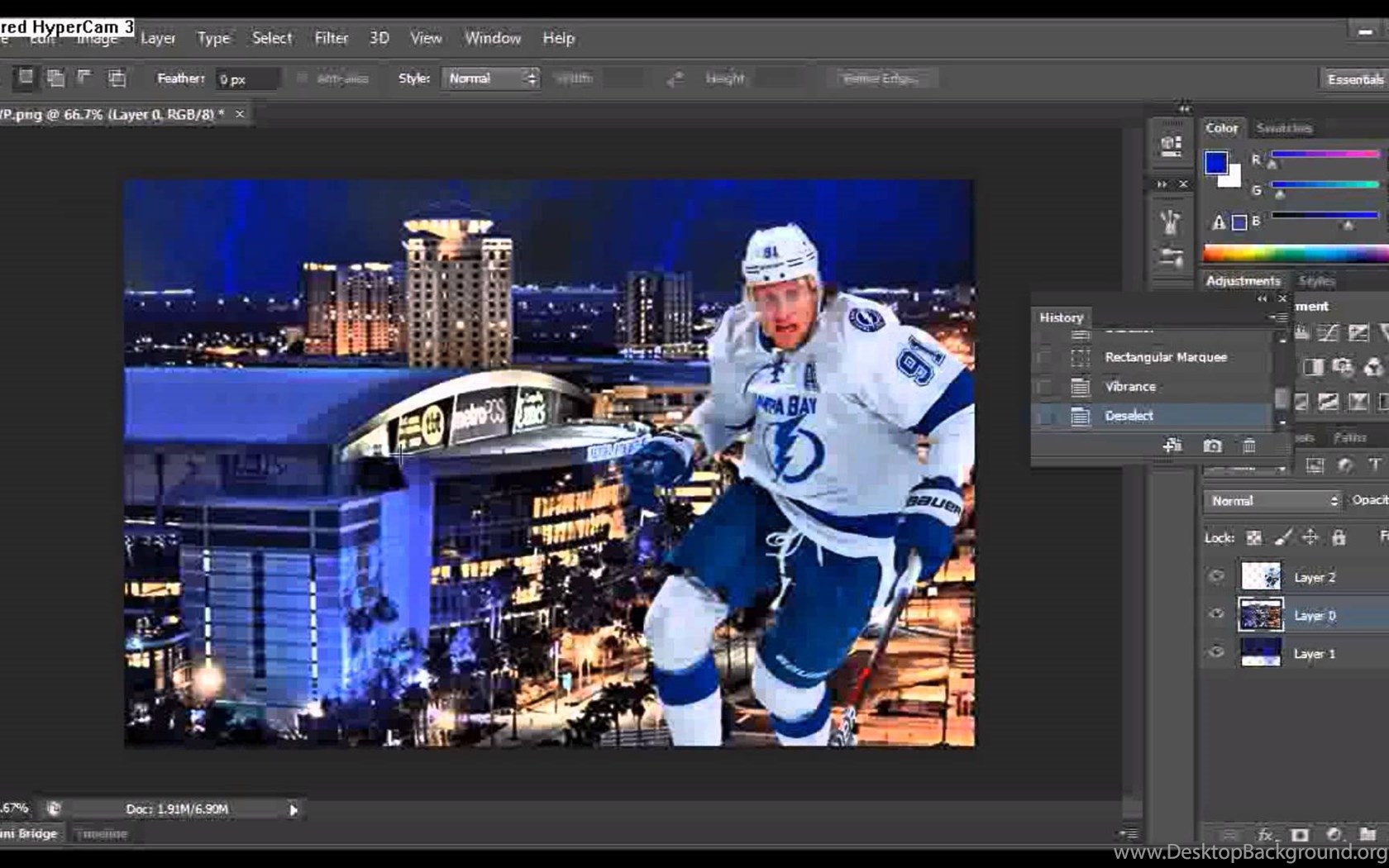
Task: Hide Layer 2 visibility eye
Action: click(x=1216, y=576)
